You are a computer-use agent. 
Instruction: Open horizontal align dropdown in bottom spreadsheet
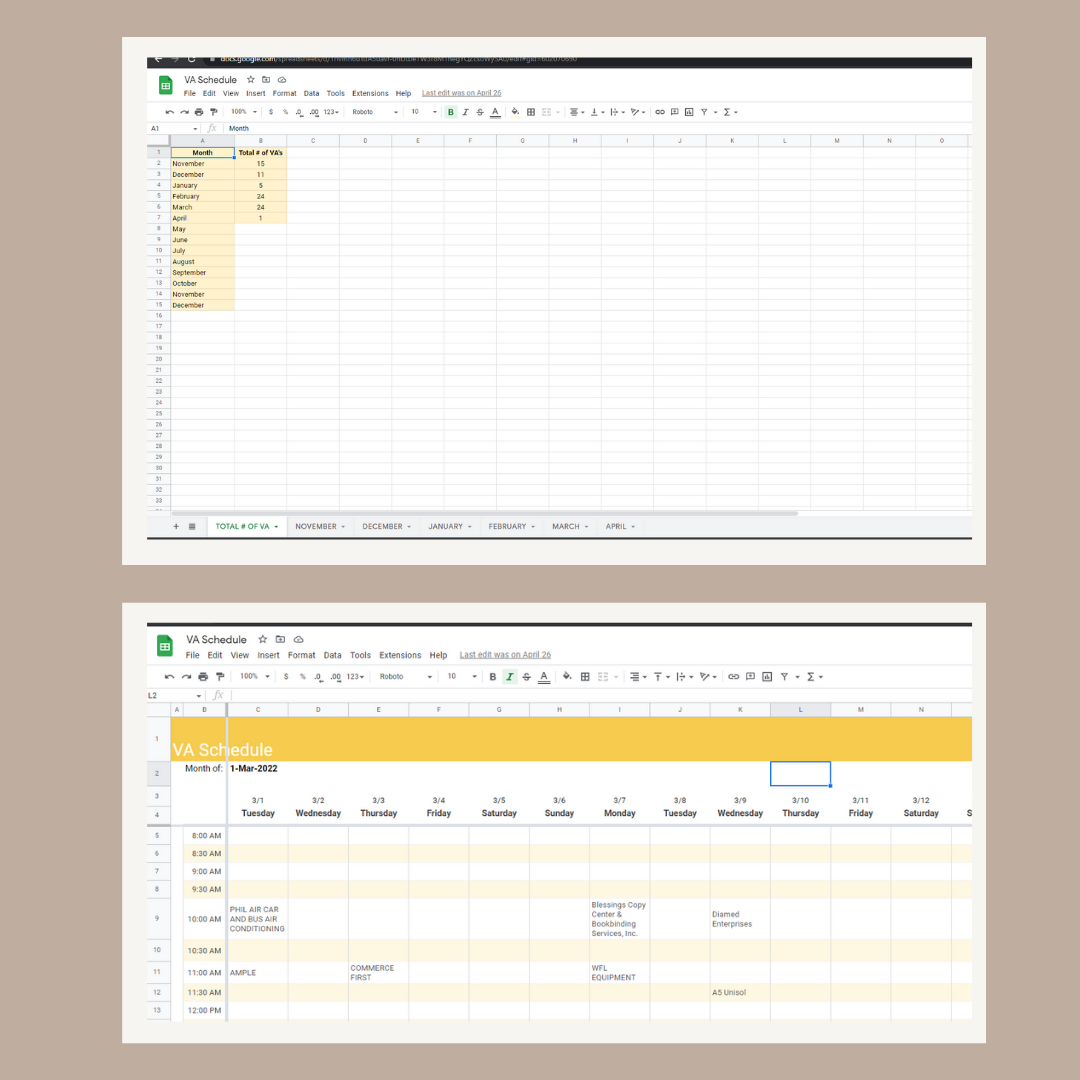[638, 677]
